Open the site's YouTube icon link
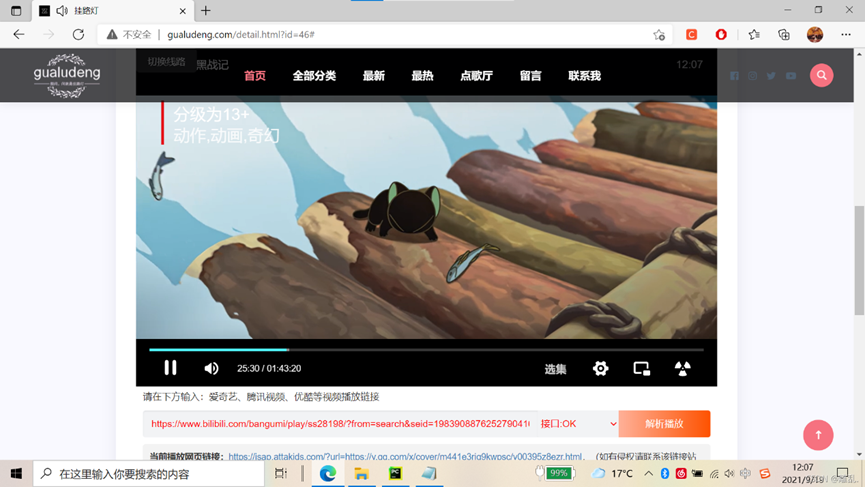 791,76
